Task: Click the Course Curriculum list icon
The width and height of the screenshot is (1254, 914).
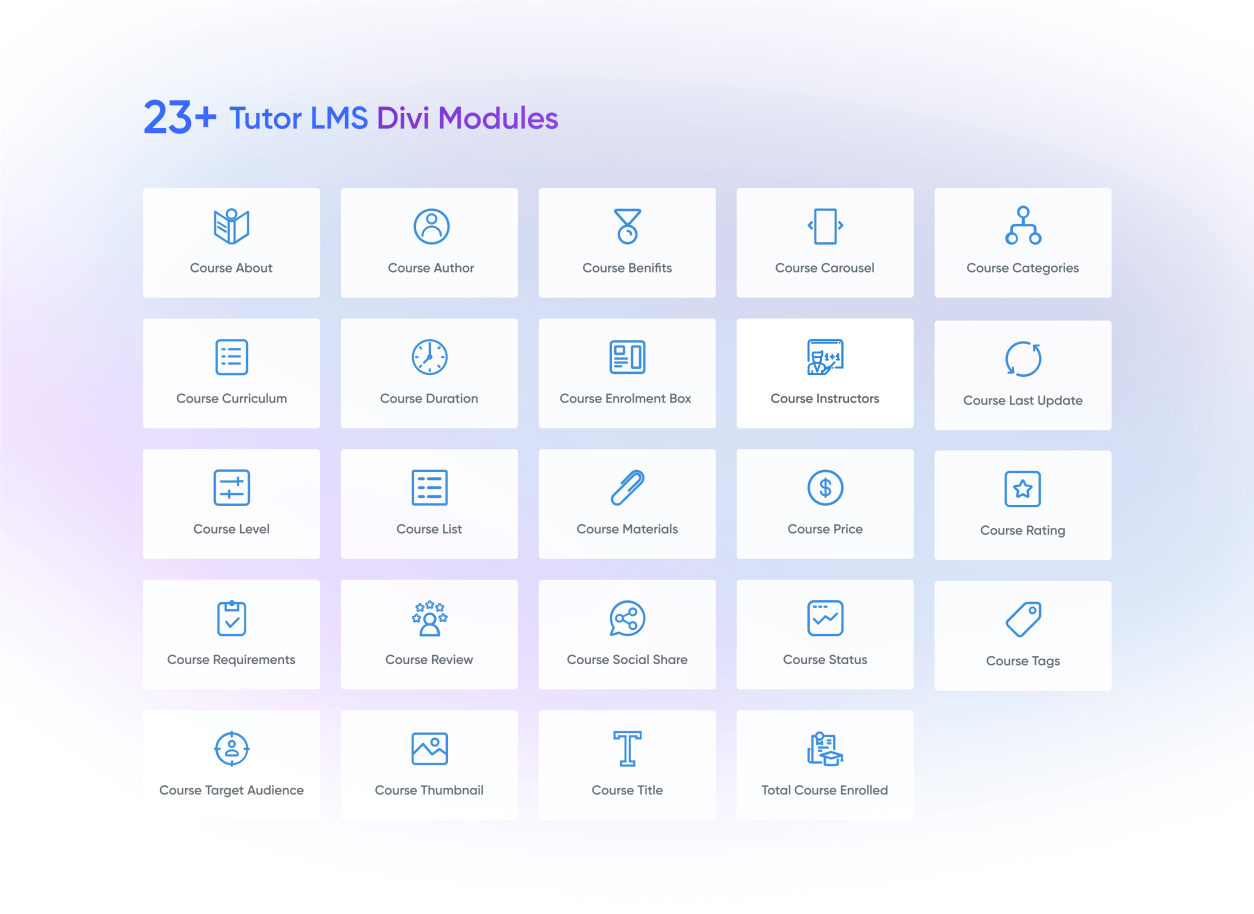Action: click(231, 356)
